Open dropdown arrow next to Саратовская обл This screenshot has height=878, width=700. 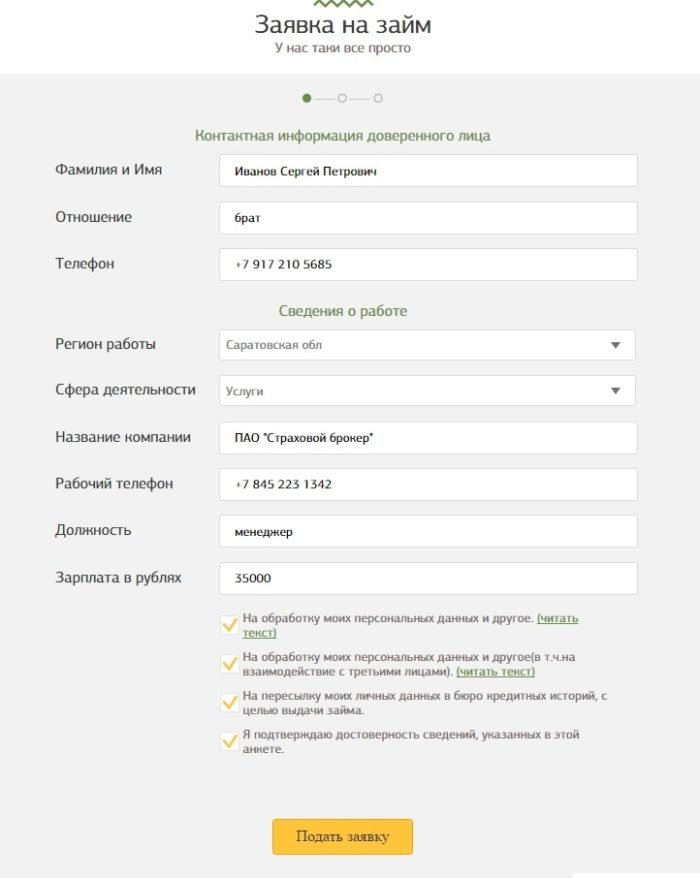click(x=617, y=345)
